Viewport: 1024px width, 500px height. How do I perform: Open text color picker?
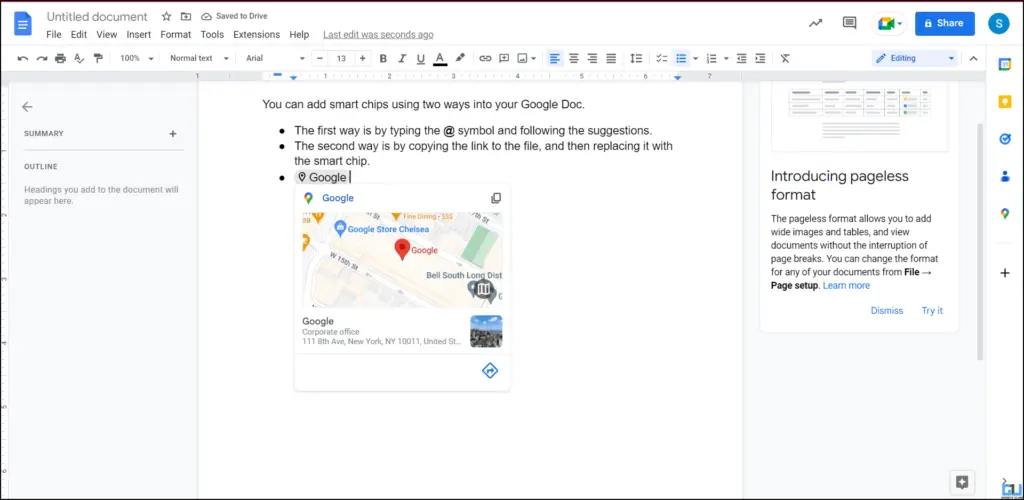440,58
